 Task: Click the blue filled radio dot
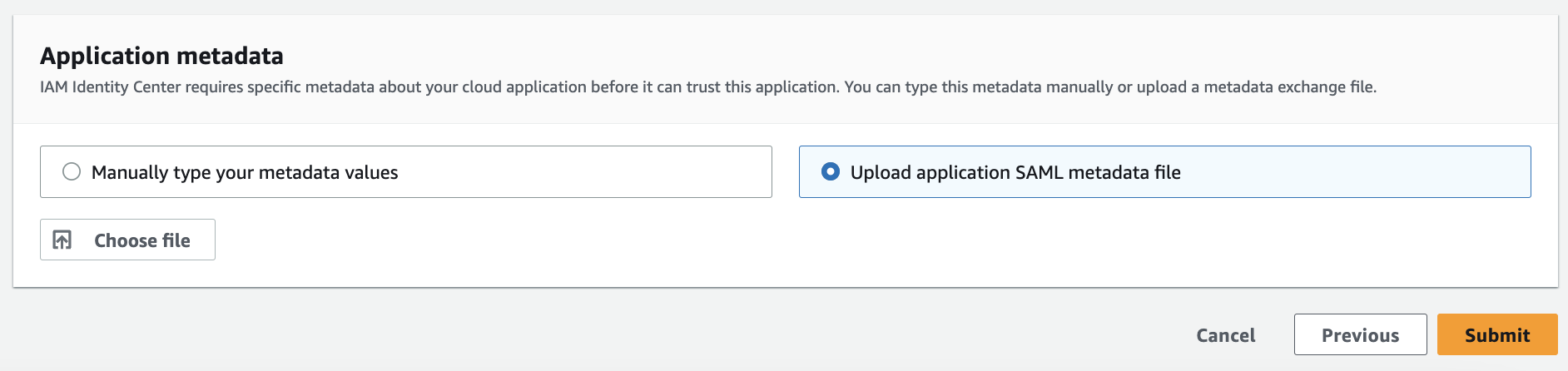tap(831, 172)
